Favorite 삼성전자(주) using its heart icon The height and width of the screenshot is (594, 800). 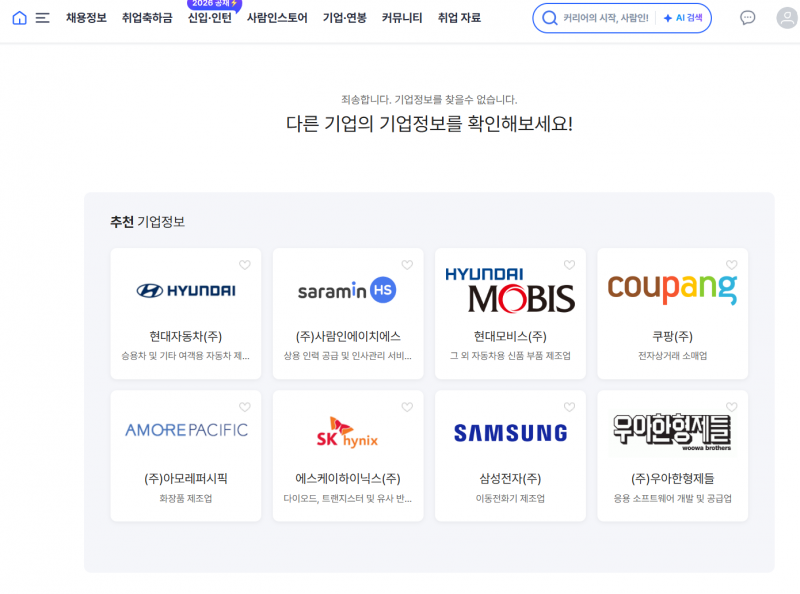pyautogui.click(x=569, y=407)
